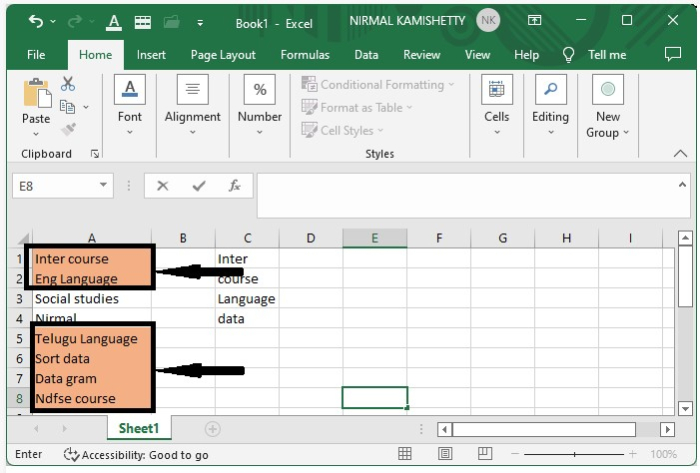
Task: Open the Formulas ribbon tab
Action: coord(305,55)
